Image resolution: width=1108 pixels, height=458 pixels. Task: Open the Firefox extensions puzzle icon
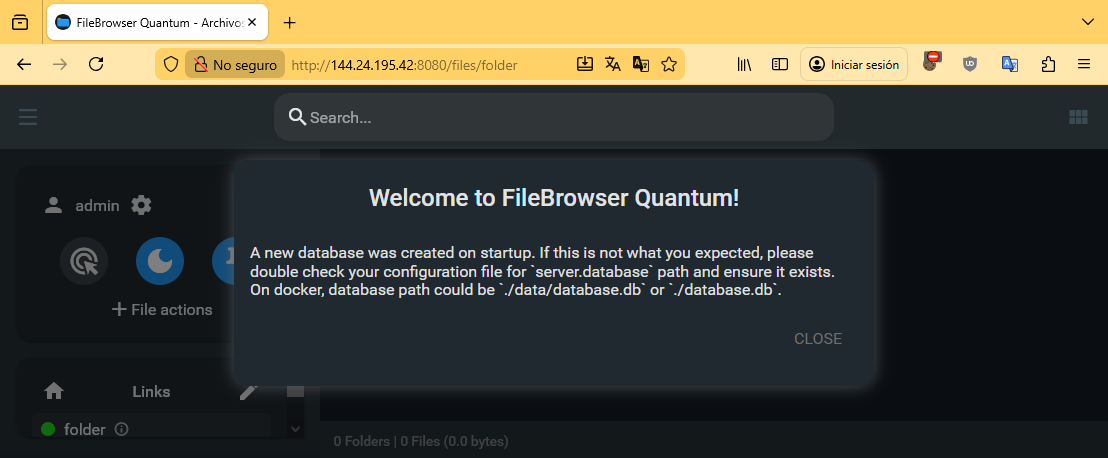click(1048, 64)
